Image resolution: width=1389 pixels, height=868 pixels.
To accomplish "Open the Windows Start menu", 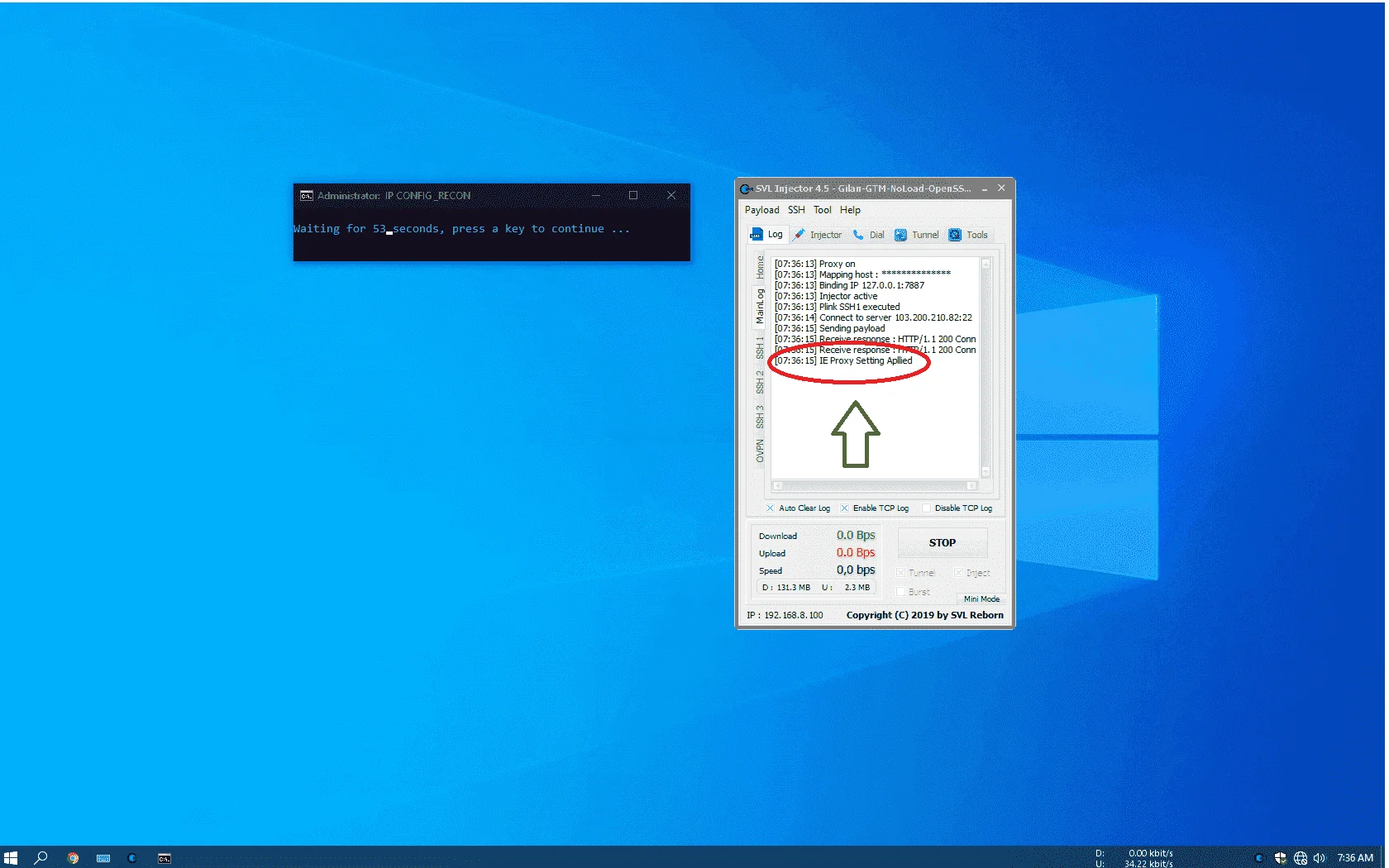I will pos(11,858).
